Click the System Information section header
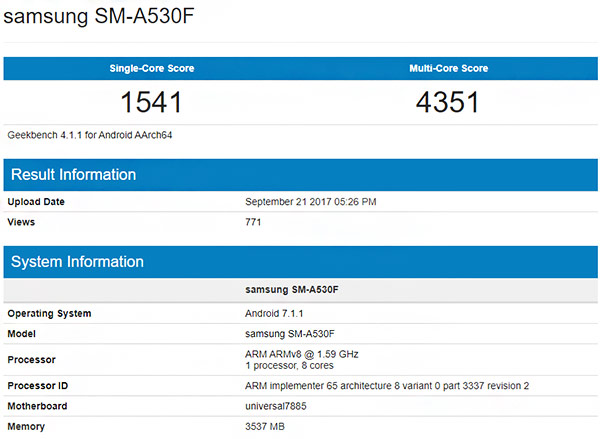 (x=300, y=262)
